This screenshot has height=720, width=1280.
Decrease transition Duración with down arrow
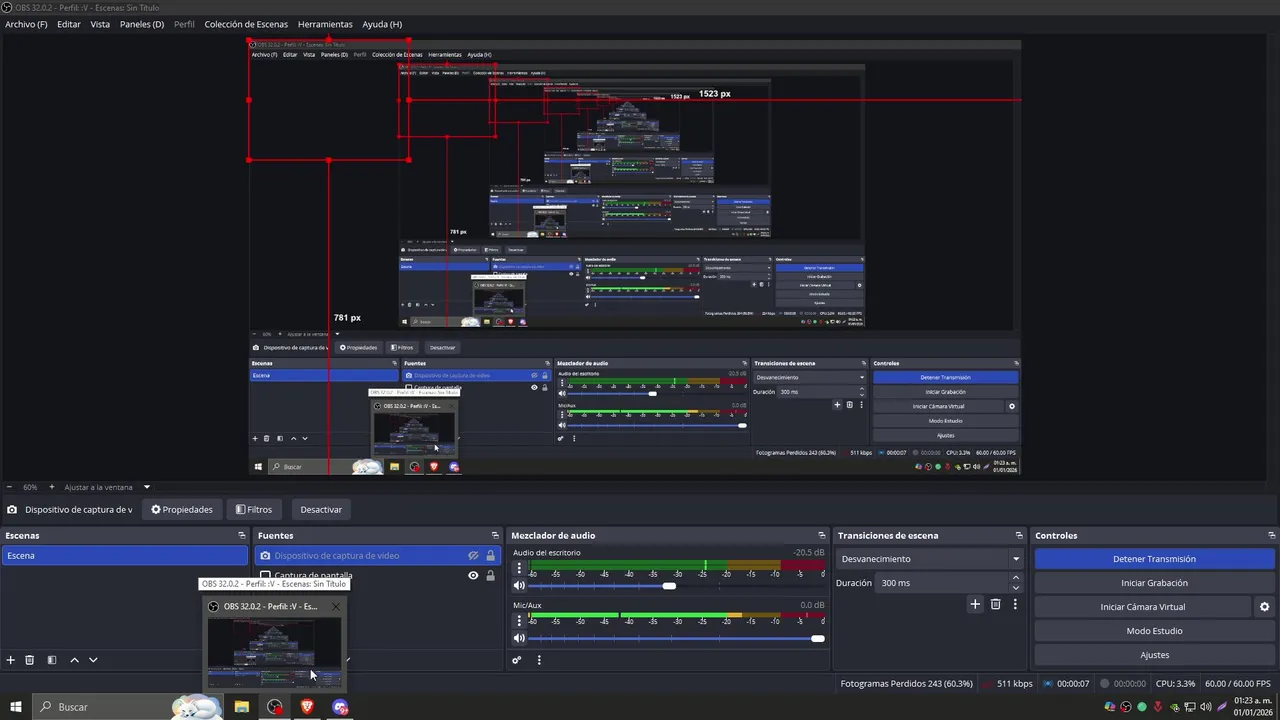click(x=1016, y=588)
